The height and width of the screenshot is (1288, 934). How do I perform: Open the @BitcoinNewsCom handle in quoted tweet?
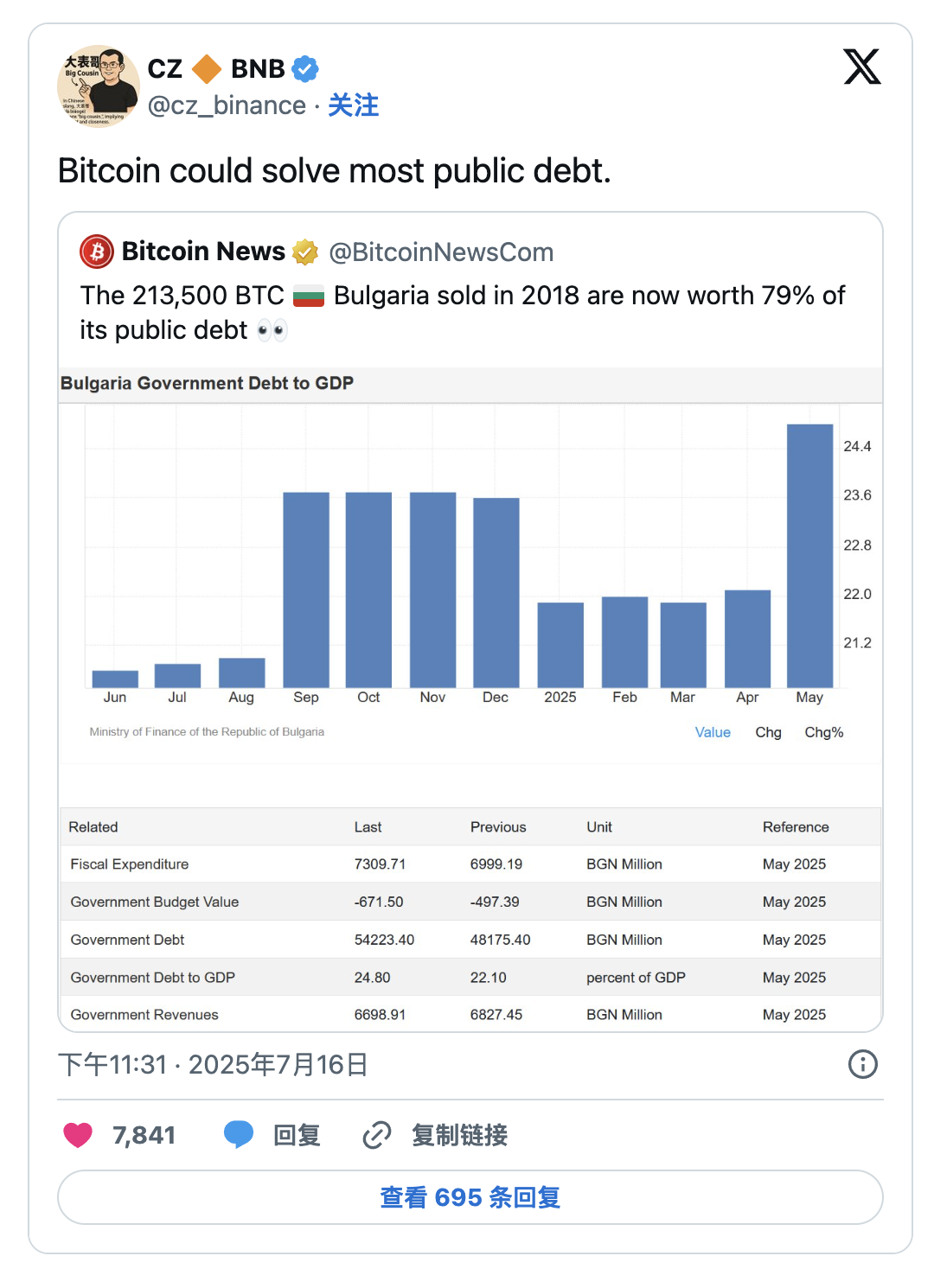coord(441,252)
